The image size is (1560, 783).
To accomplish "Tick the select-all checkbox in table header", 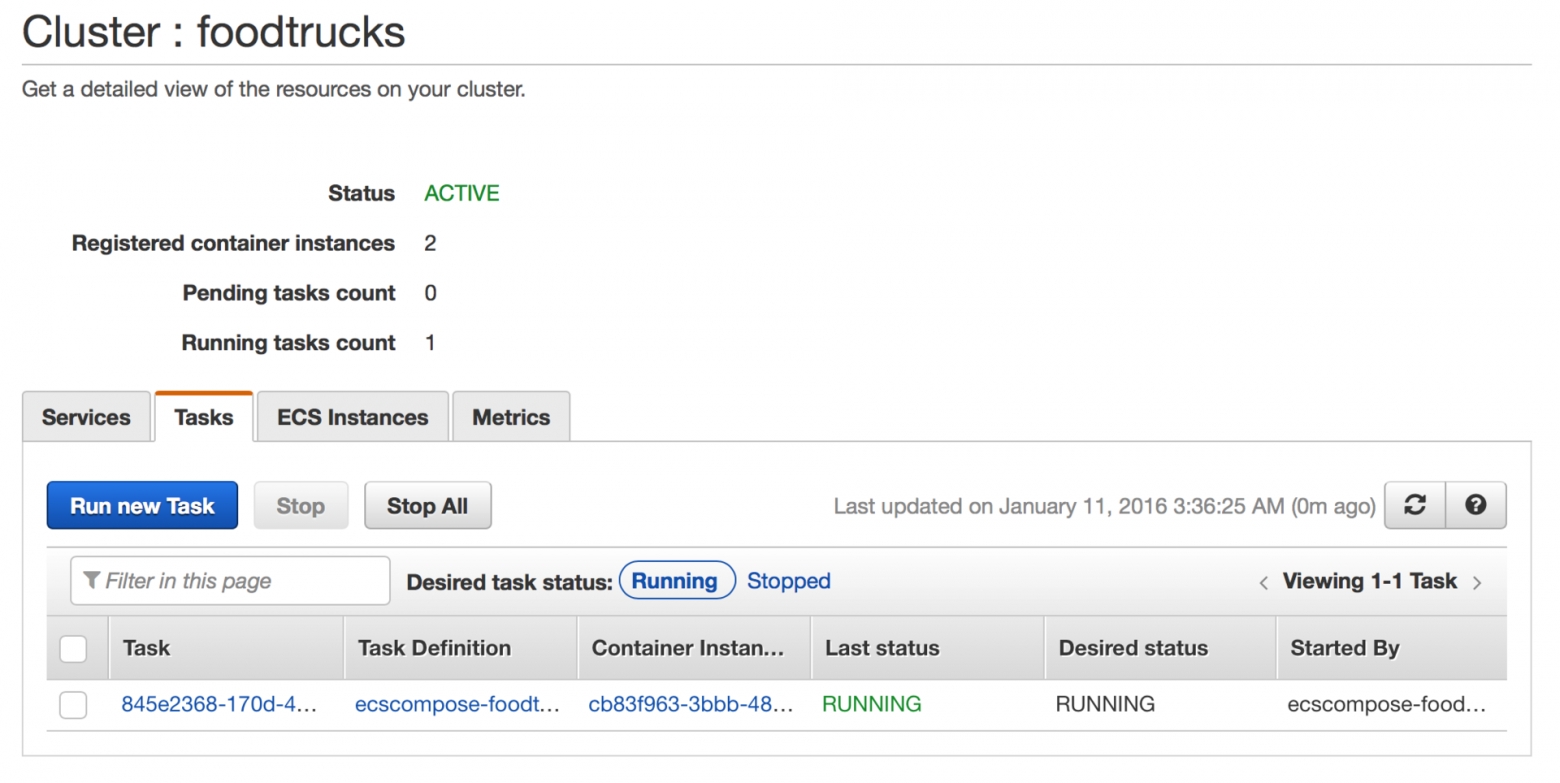I will [x=73, y=649].
